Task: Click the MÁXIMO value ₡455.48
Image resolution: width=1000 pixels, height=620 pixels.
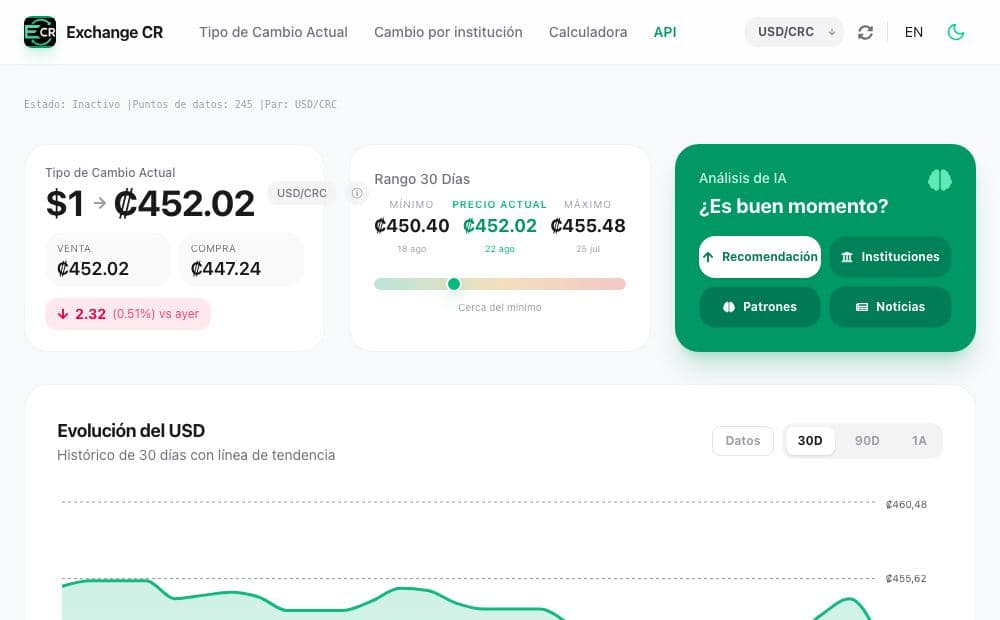Action: pos(587,226)
